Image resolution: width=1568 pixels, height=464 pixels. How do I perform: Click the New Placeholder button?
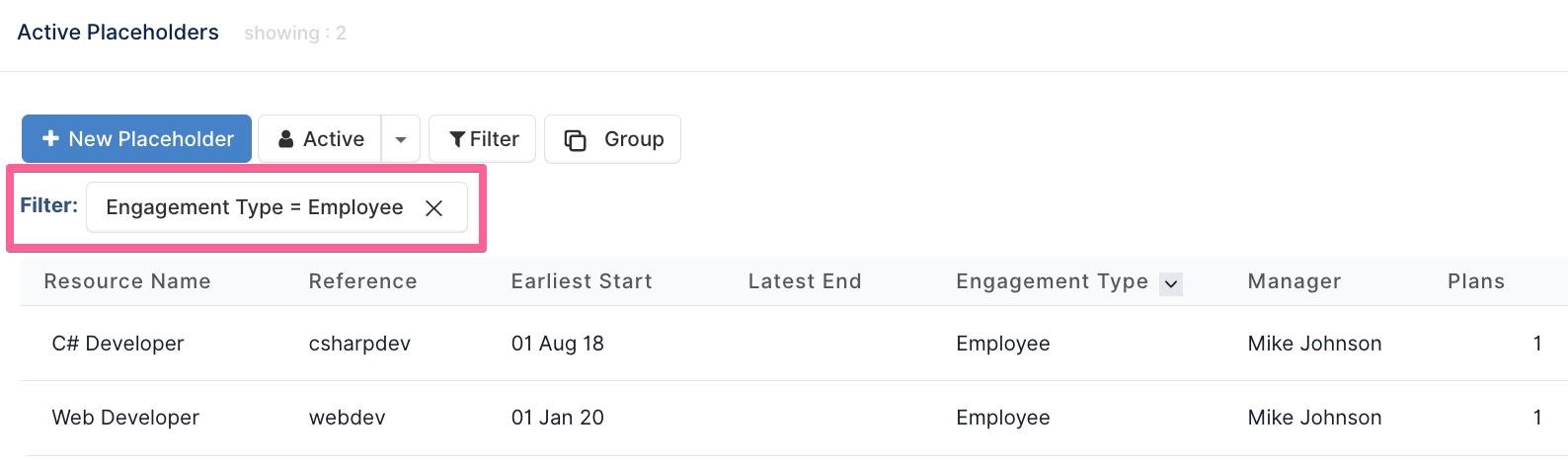[x=136, y=139]
